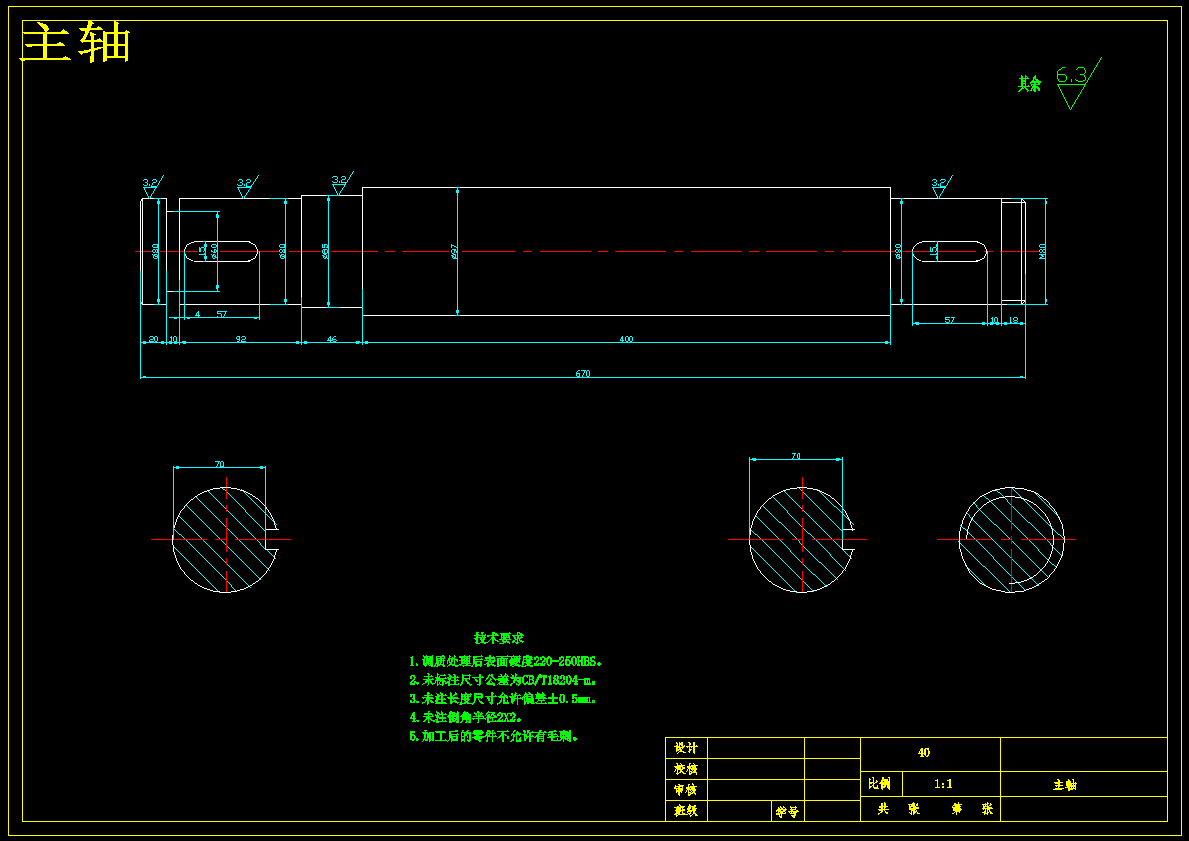Click the M80 thread dimension text
Viewport: 1189px width, 841px height.
[1042, 251]
